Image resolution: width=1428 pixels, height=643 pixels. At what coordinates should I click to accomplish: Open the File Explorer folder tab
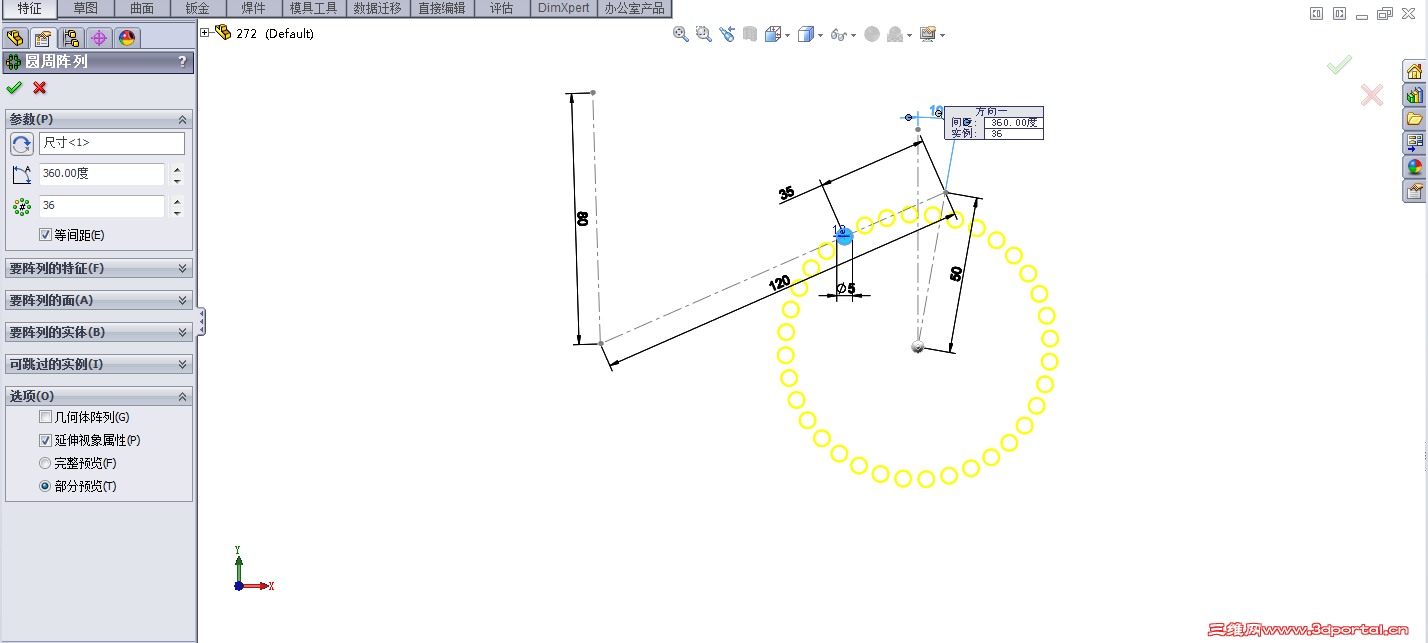click(1414, 120)
